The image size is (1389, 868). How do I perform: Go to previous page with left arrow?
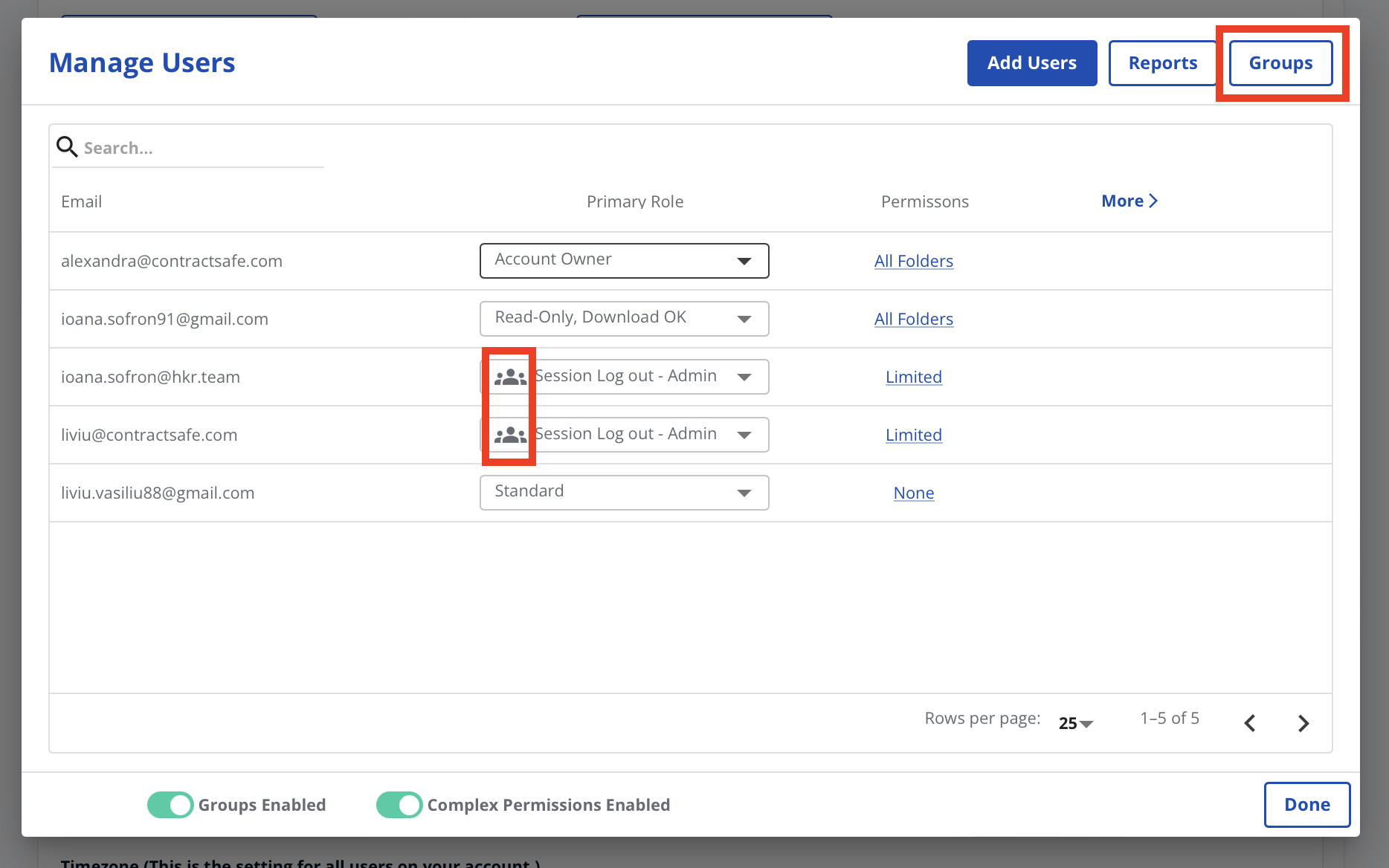coord(1250,722)
